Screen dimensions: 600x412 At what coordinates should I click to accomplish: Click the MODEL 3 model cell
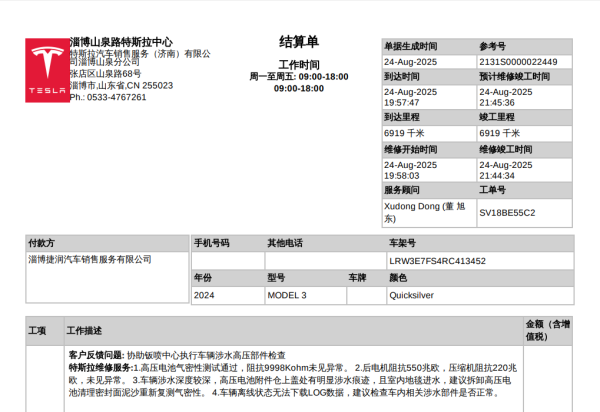[287, 296]
